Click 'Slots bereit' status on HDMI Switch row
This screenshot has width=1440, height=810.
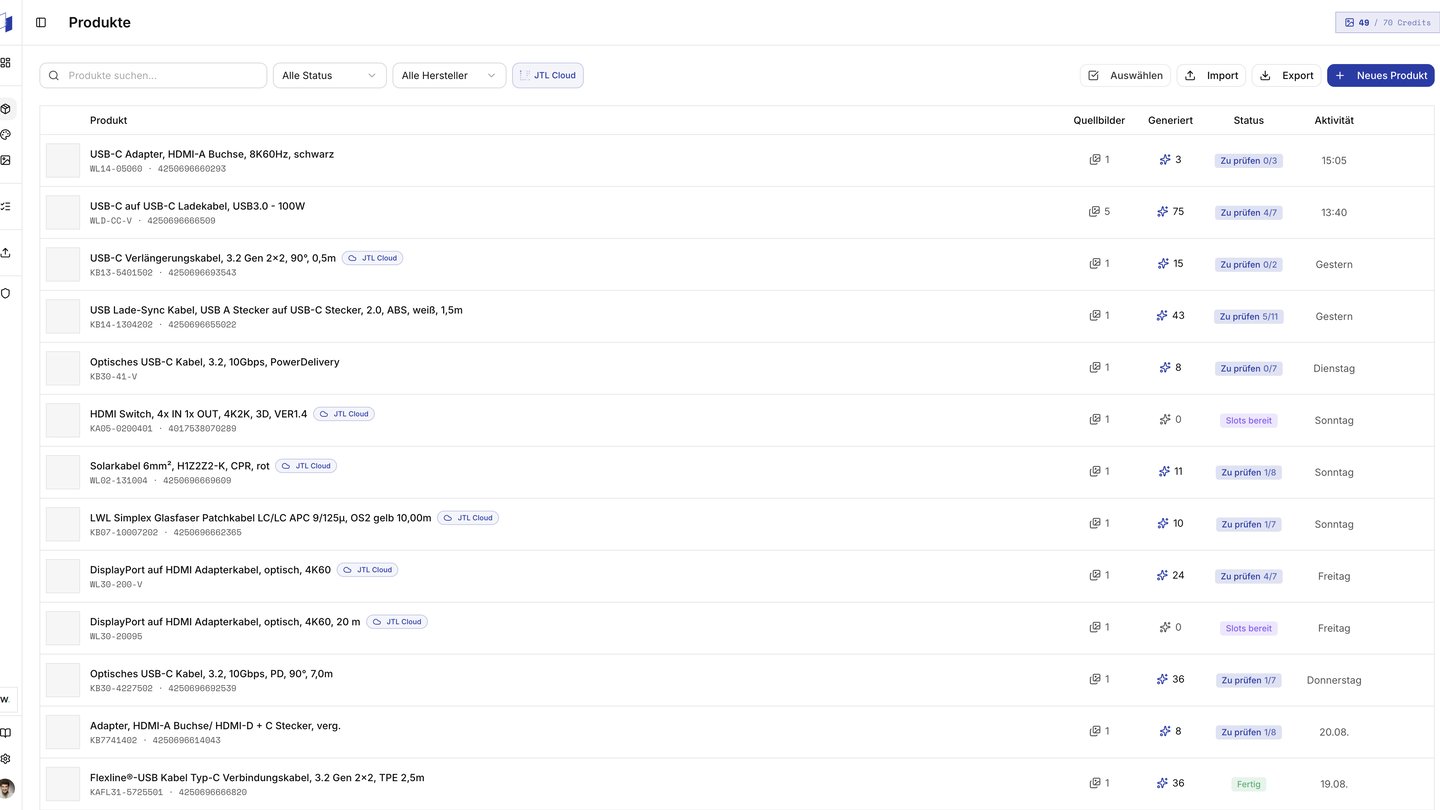click(x=1249, y=420)
